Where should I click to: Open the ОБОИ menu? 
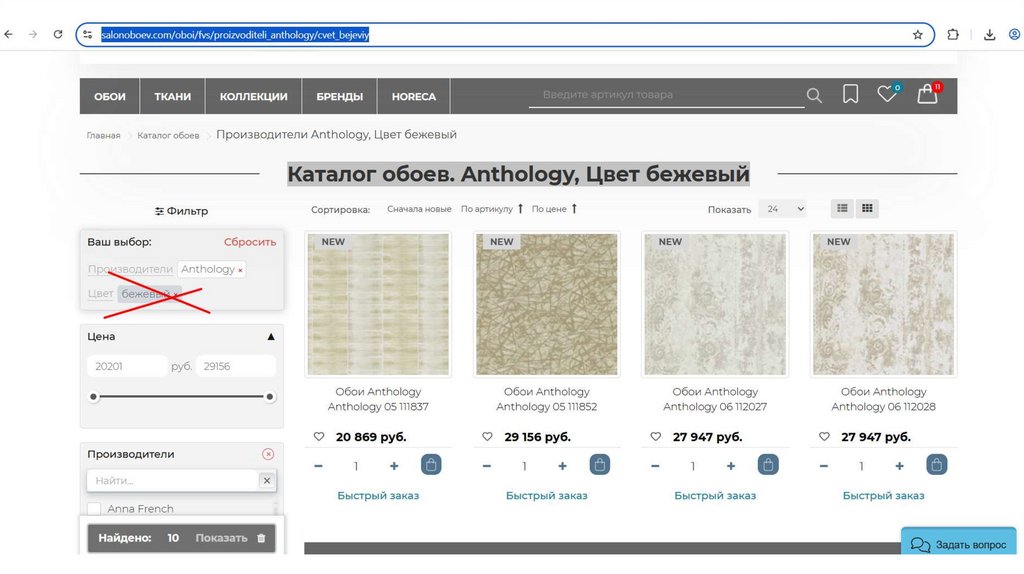tap(110, 96)
